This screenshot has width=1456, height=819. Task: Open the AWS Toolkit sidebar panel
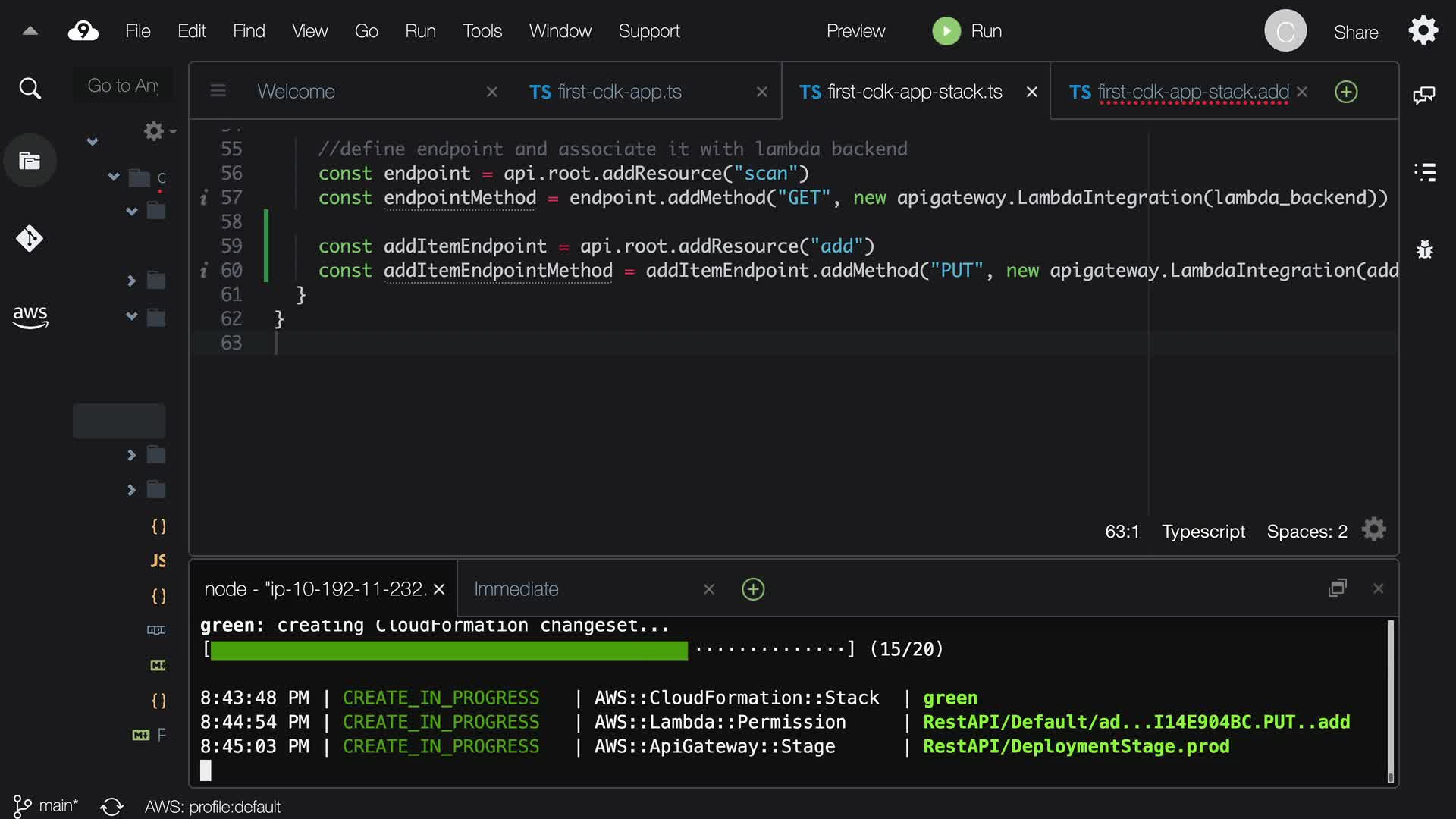click(x=30, y=316)
